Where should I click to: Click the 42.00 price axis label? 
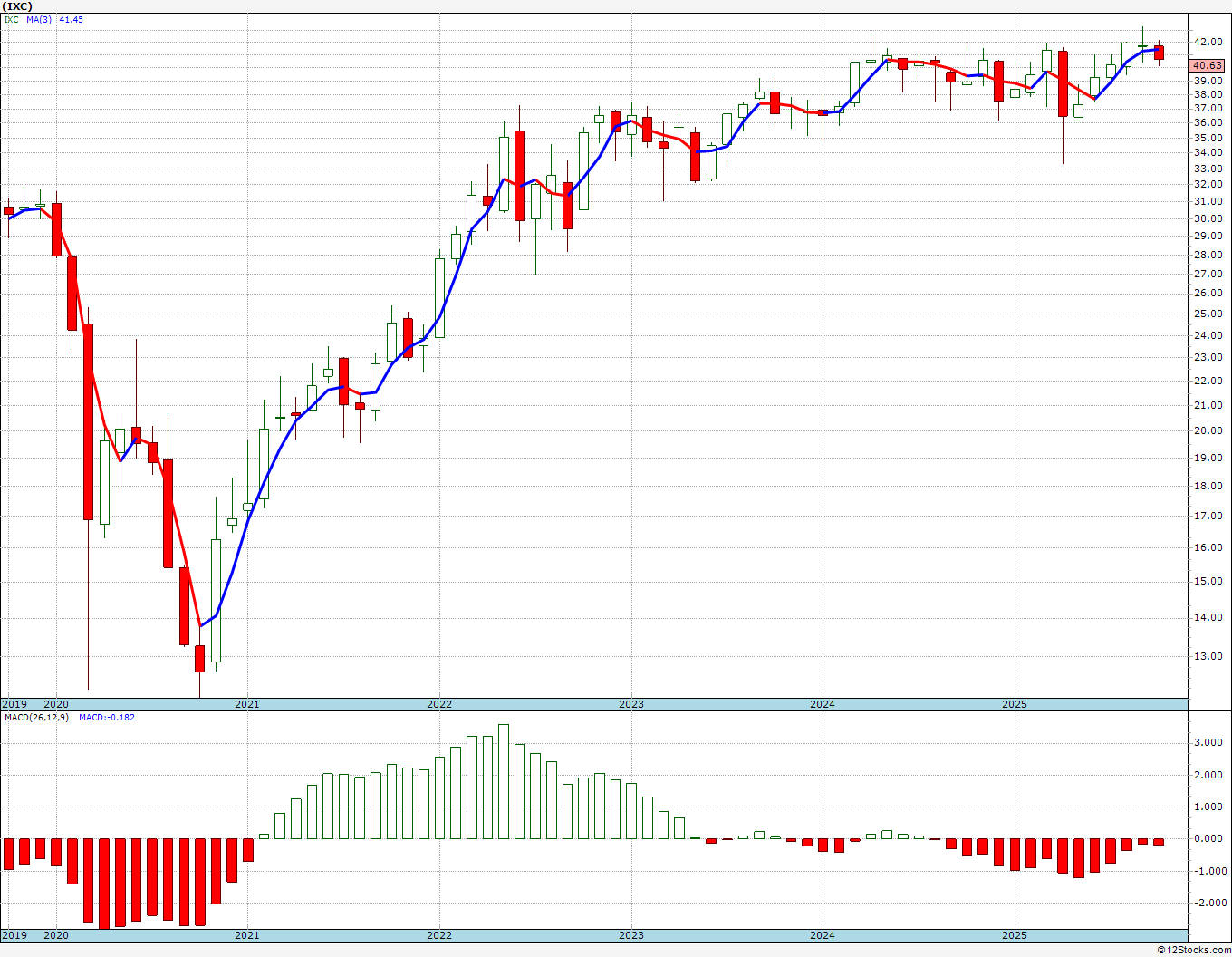pyautogui.click(x=1208, y=42)
